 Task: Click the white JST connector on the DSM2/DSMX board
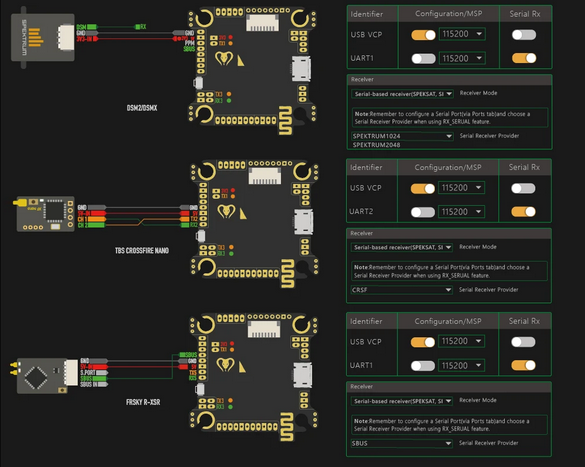pyautogui.click(x=262, y=23)
